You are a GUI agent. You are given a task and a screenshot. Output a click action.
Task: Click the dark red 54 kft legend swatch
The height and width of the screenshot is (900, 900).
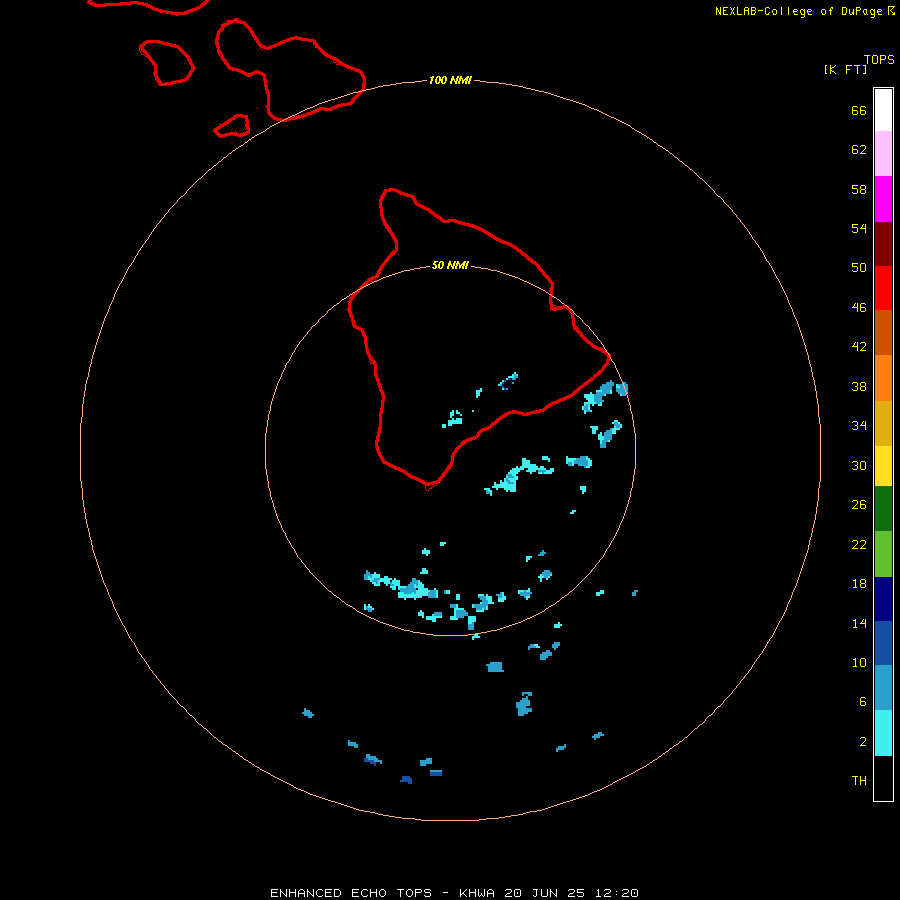[883, 244]
